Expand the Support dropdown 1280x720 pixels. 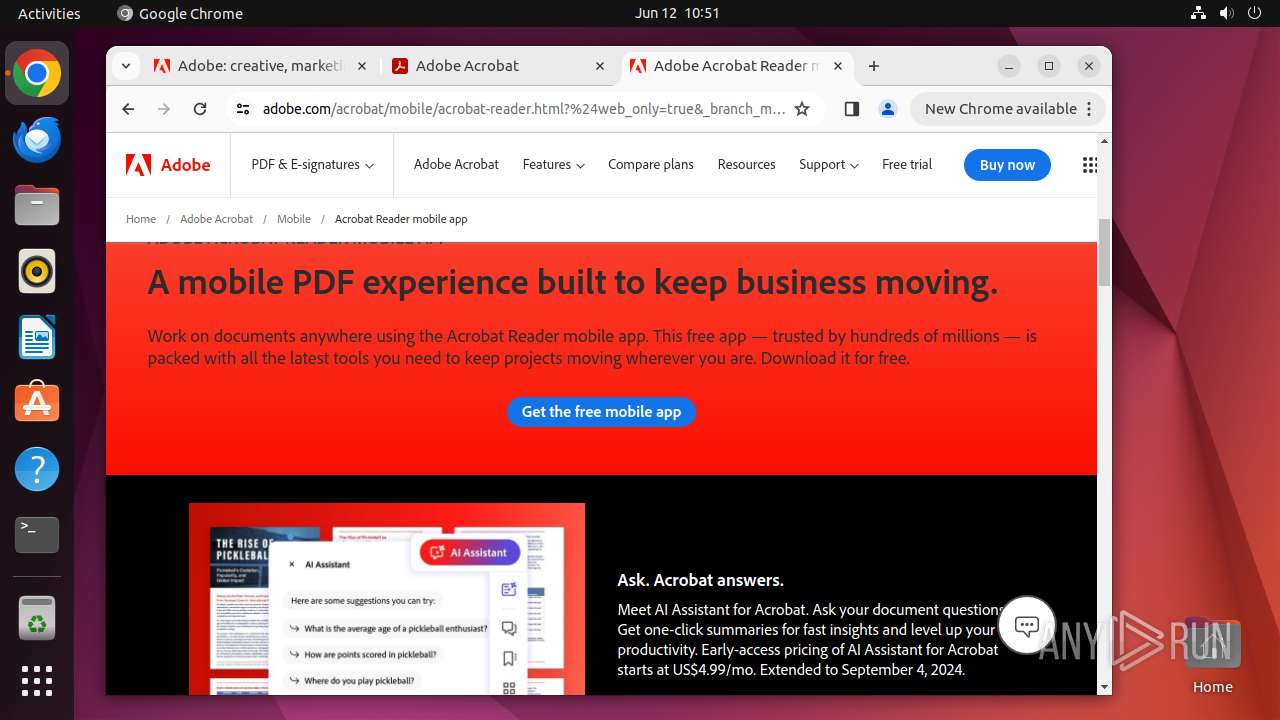(828, 165)
